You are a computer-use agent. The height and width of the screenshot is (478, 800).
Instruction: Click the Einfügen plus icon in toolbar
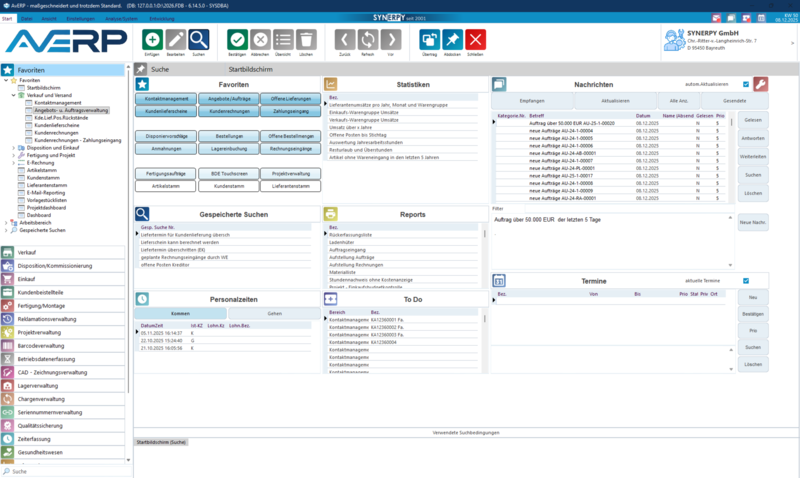tap(151, 38)
